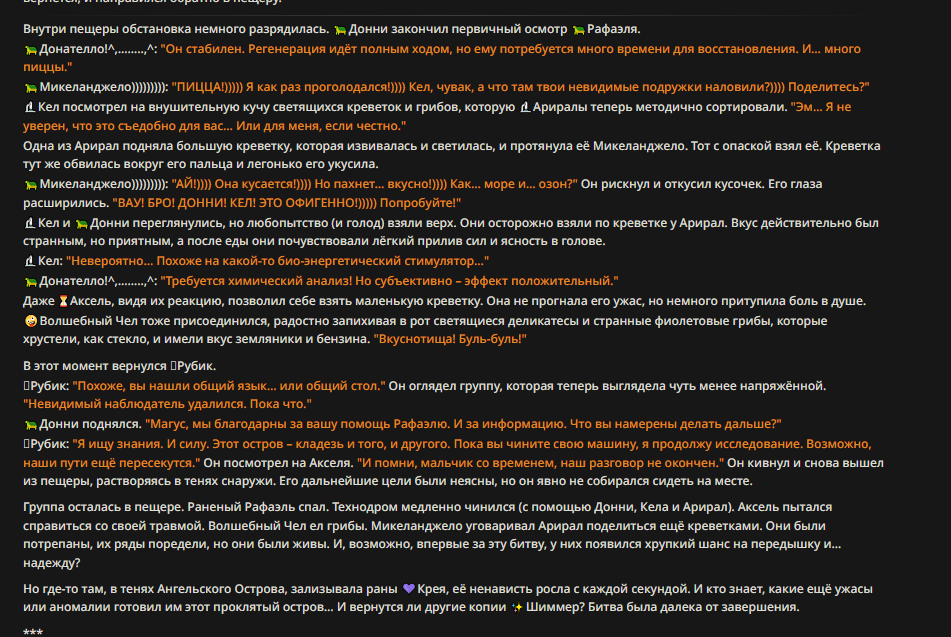The width and height of the screenshot is (951, 637).
Task: Click the flask icon before 'Кел посмотрел на внушительную'
Action: pyautogui.click(x=29, y=107)
